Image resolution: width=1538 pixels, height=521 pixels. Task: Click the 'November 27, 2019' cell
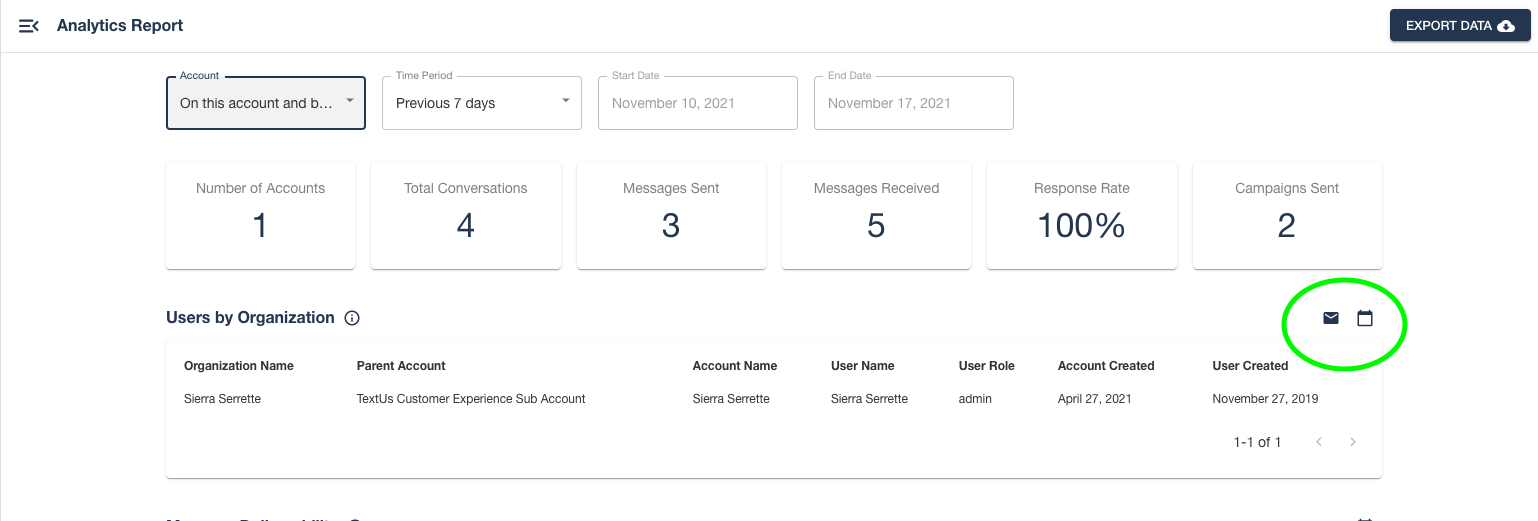pos(1265,399)
